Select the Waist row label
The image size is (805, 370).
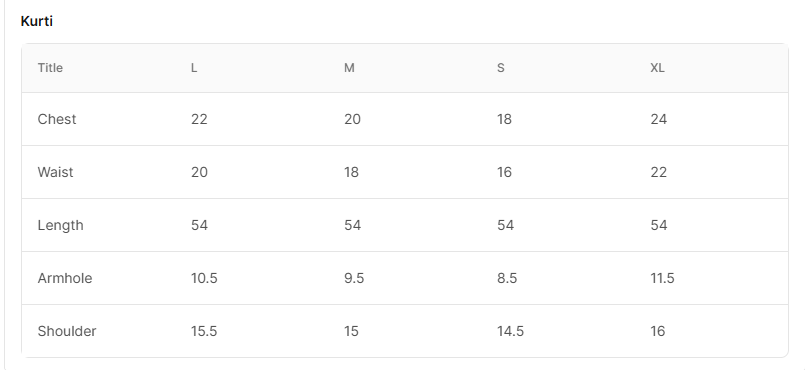tap(55, 172)
